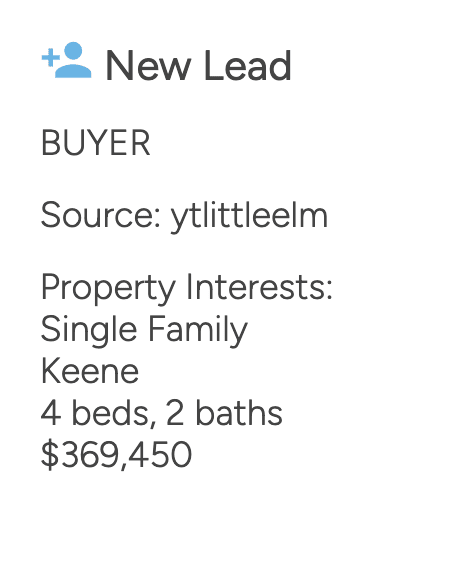Click the Source: ytlittleelm text

(184, 216)
